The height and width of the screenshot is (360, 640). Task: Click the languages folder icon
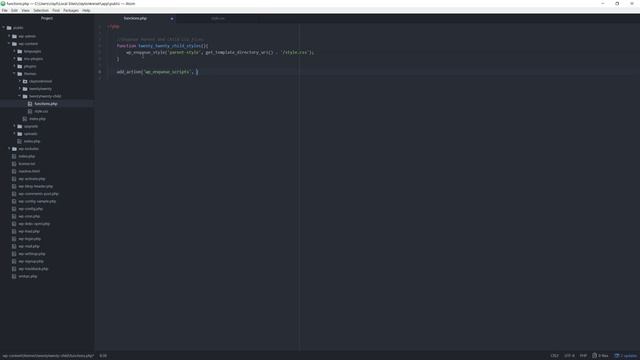(20, 51)
